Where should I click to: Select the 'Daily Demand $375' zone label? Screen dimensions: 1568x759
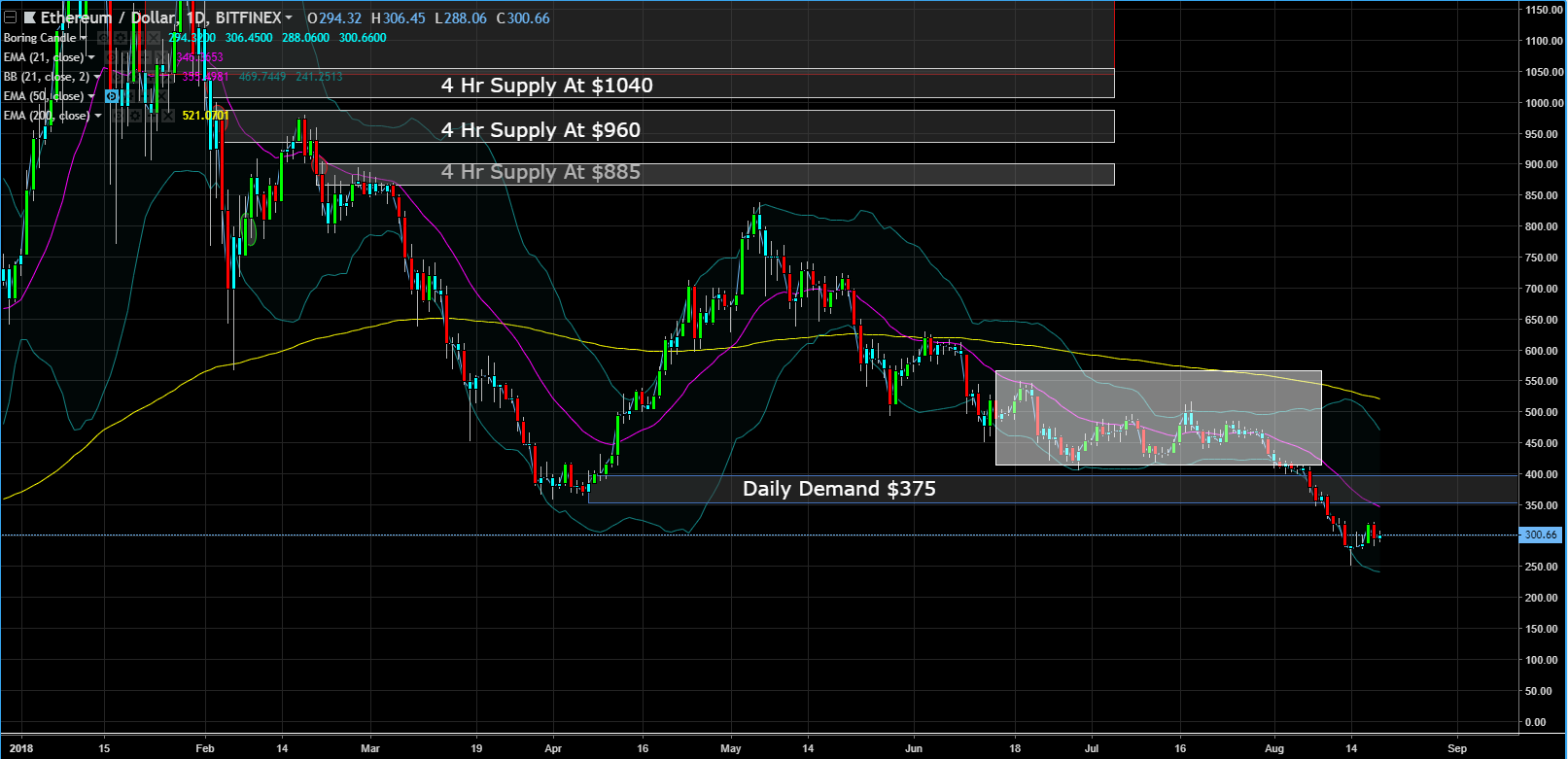pos(839,489)
